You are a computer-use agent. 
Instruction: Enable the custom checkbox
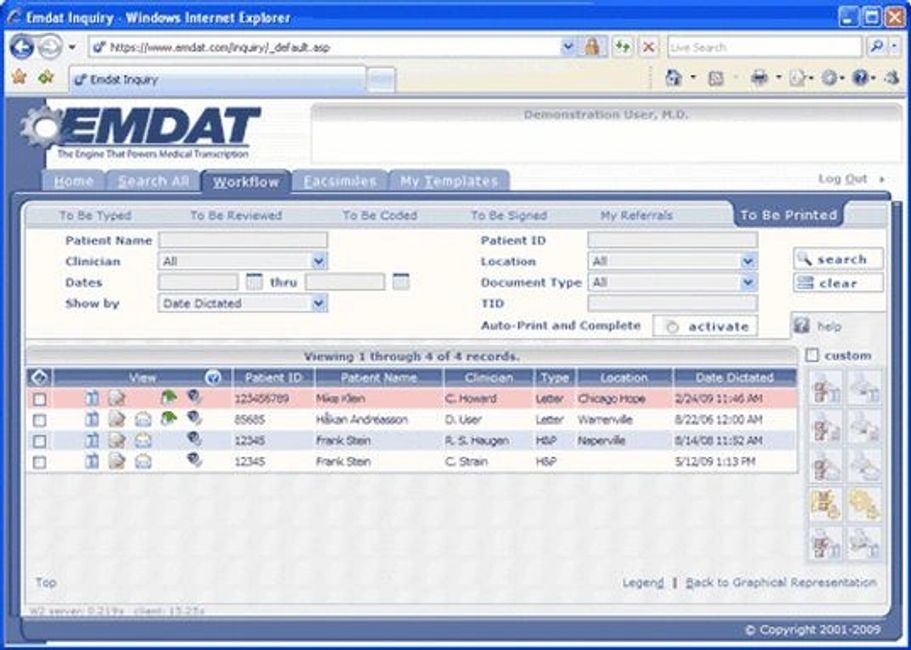click(812, 356)
